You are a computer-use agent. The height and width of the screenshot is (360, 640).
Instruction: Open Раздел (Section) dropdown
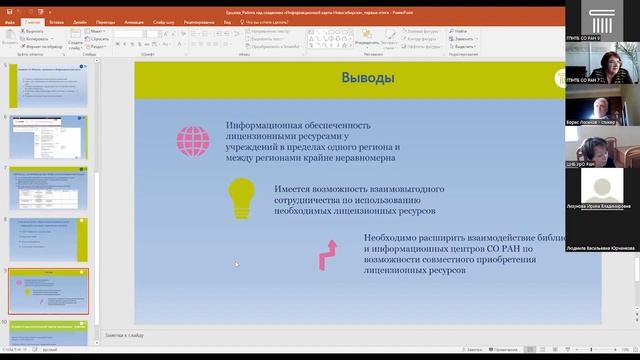coord(97,47)
